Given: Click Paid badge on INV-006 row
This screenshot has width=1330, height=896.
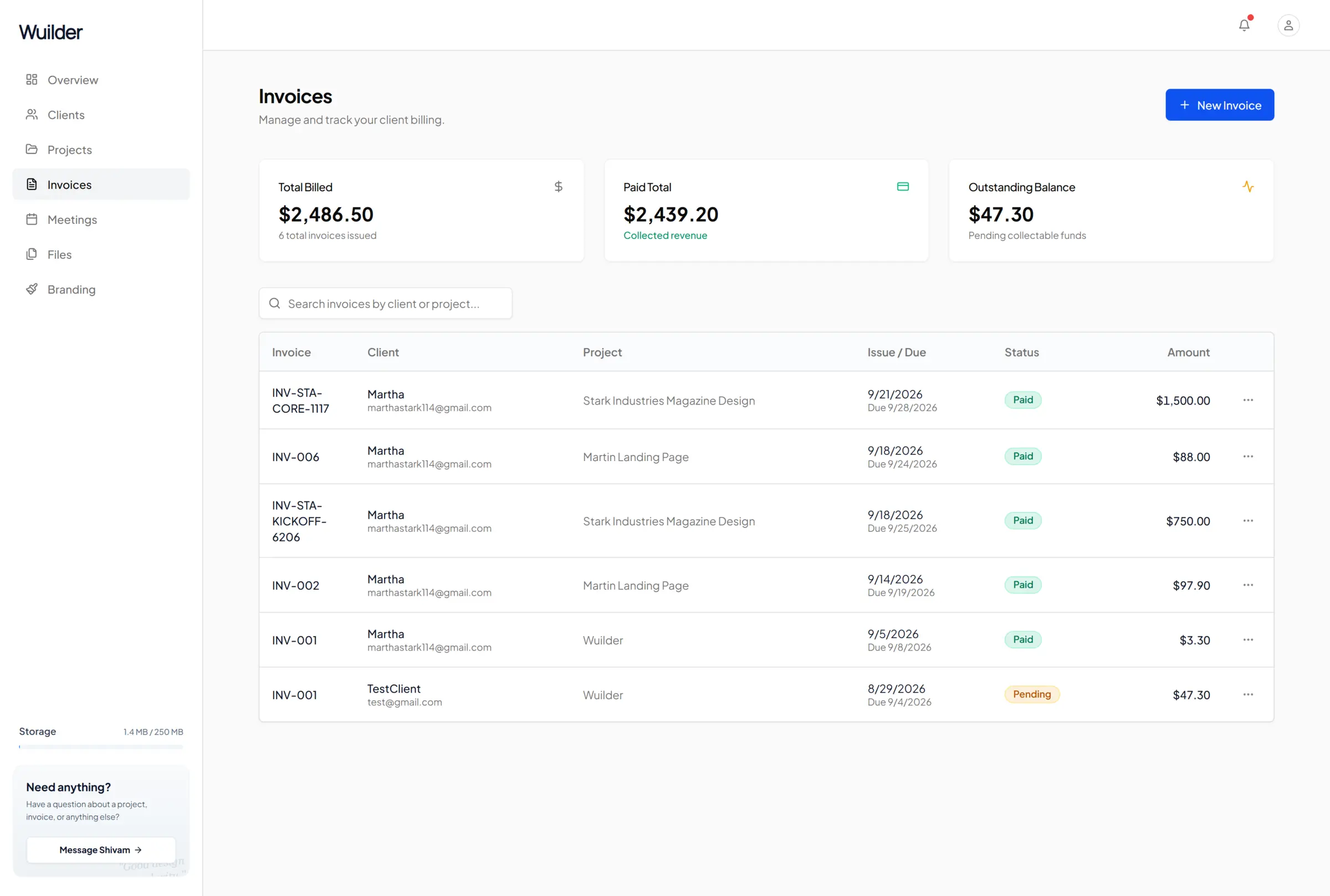Looking at the screenshot, I should tap(1022, 456).
